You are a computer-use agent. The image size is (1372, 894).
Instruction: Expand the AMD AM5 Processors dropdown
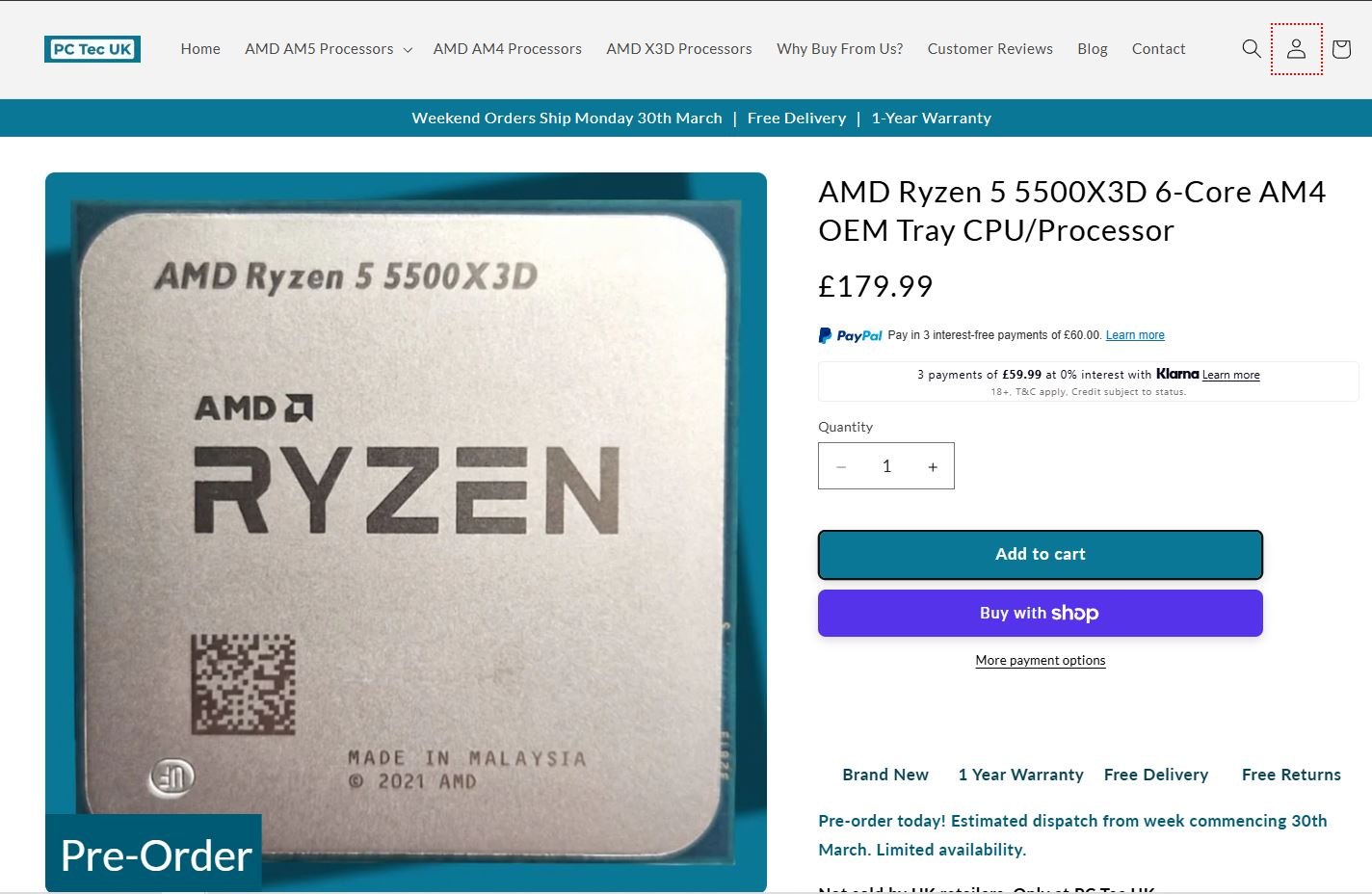[x=329, y=49]
